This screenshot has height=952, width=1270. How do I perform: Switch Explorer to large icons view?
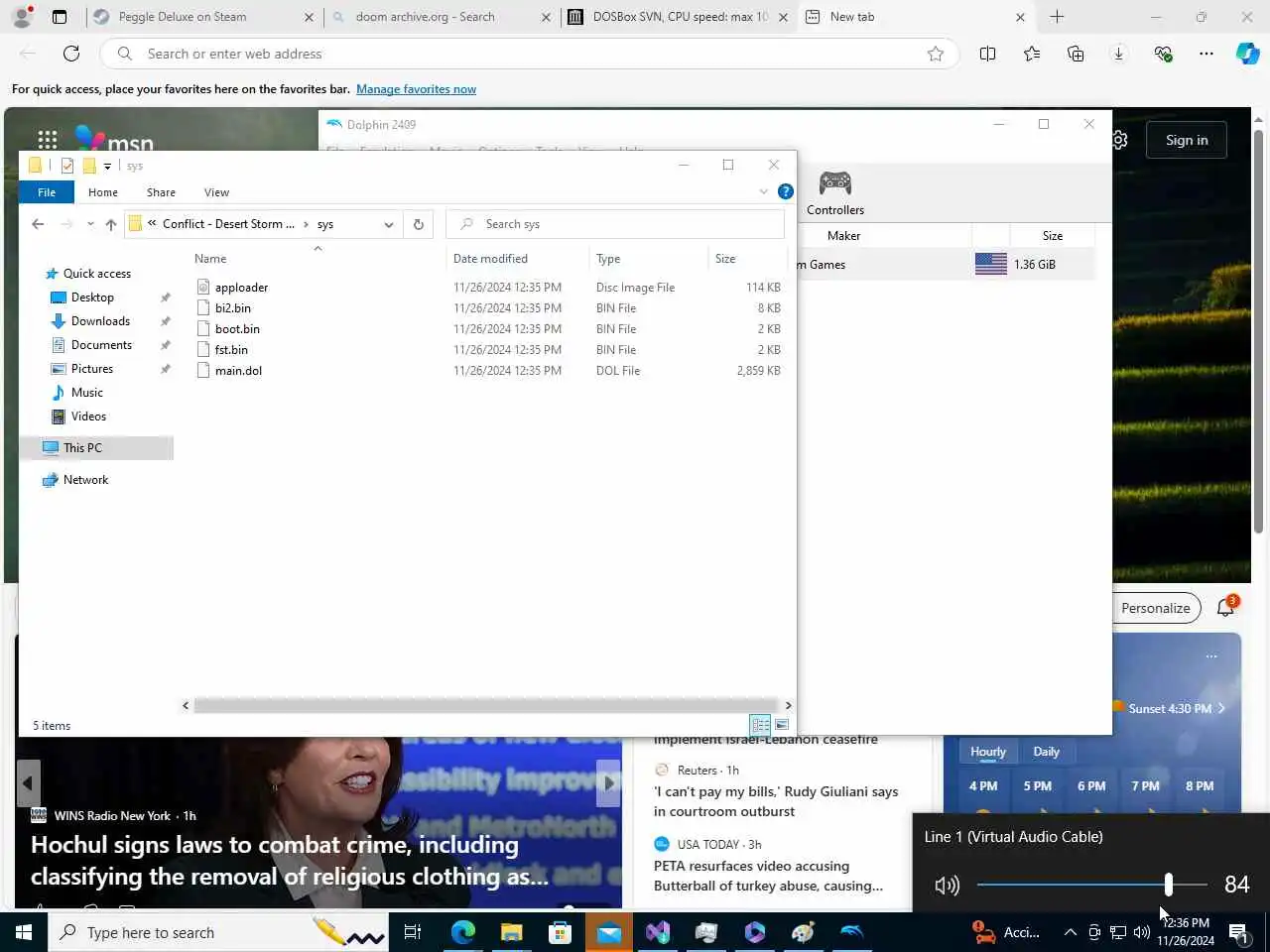pyautogui.click(x=782, y=725)
